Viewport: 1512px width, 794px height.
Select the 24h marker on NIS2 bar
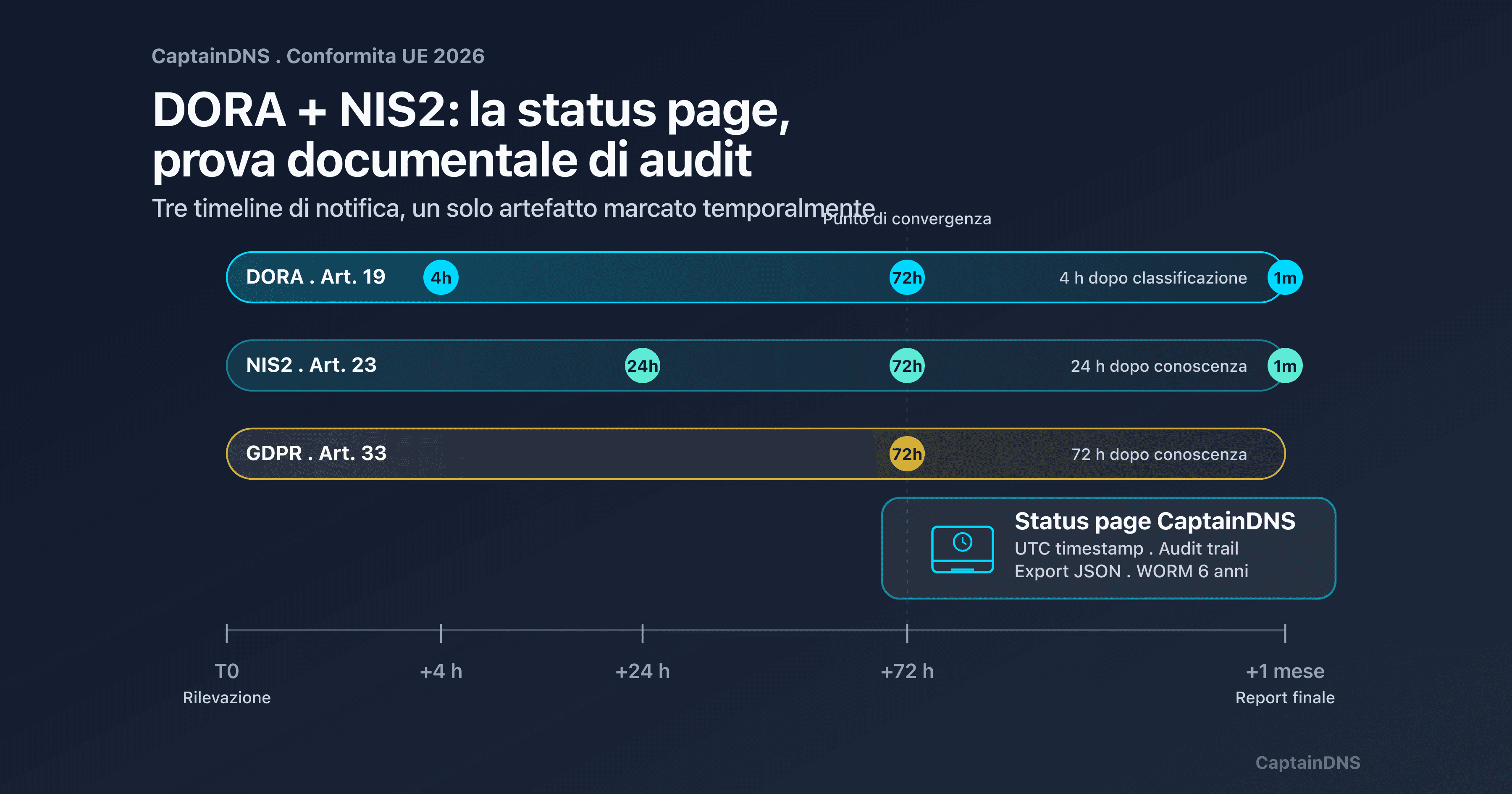point(642,365)
